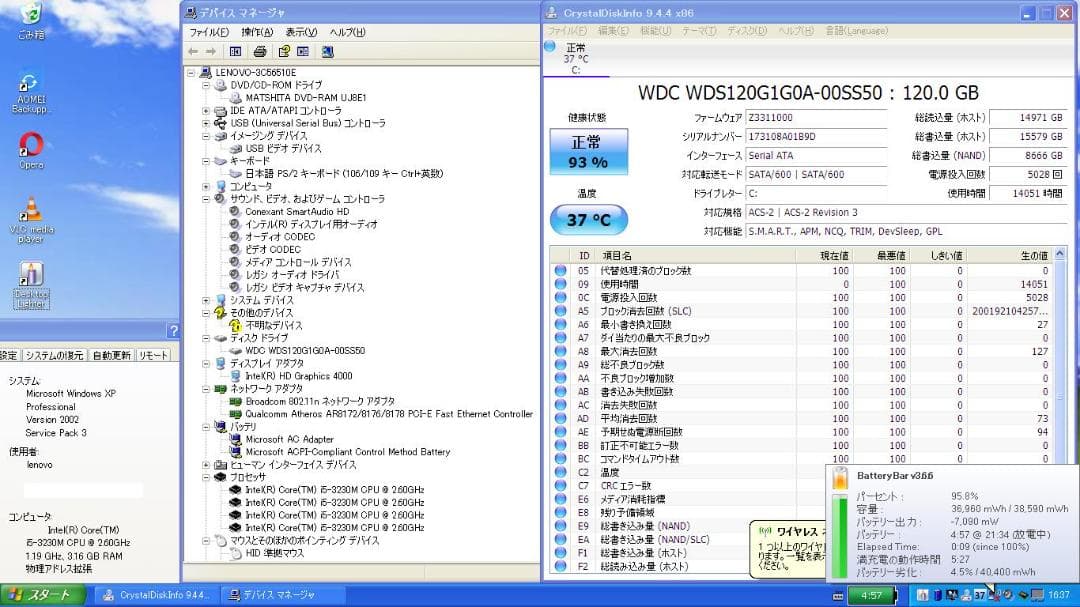Open the ごみ箱 (Recycle Bin) desktop icon

[30, 22]
